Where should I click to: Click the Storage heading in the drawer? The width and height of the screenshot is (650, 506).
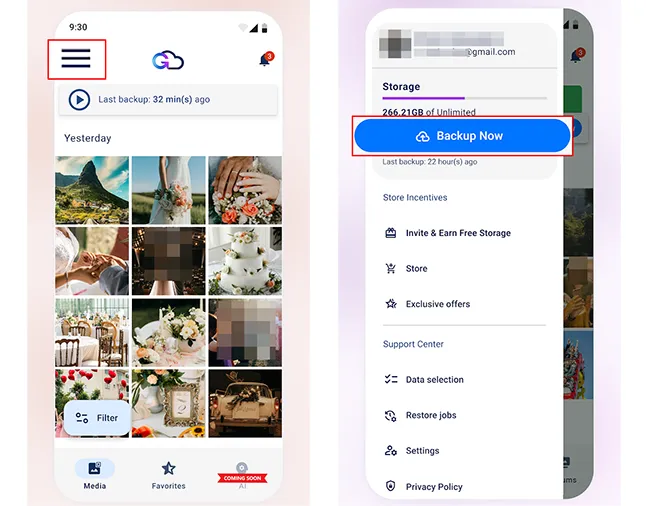401,87
